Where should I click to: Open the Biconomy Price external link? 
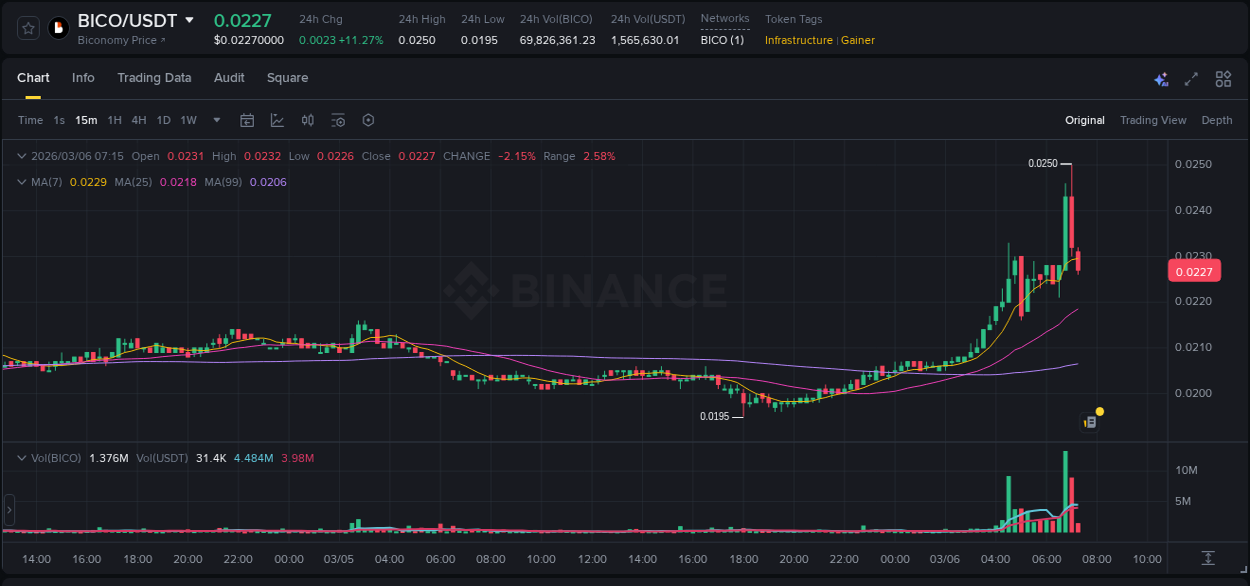click(x=124, y=40)
